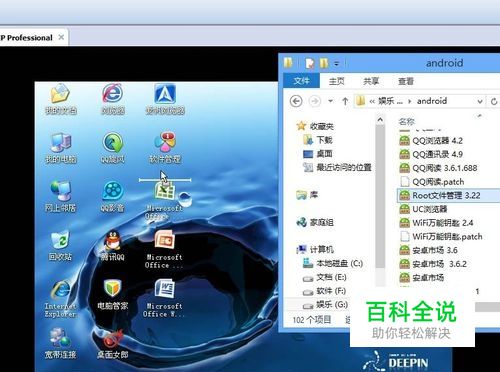Open the 回收站 recycle bin
The image size is (500, 372).
[x=60, y=245]
